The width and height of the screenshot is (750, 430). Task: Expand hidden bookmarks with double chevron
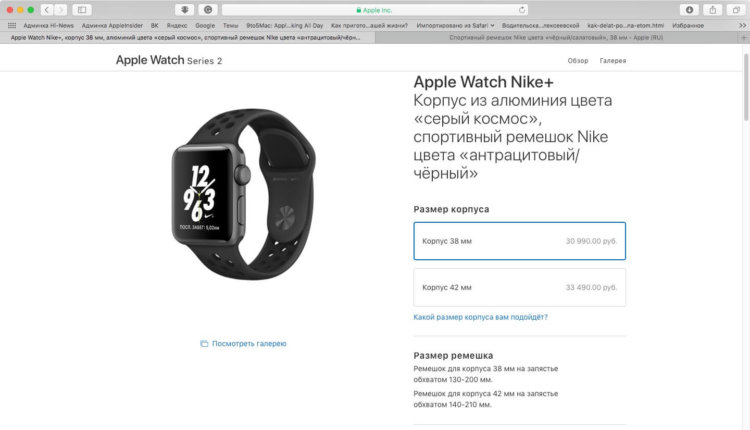pyautogui.click(x=742, y=25)
